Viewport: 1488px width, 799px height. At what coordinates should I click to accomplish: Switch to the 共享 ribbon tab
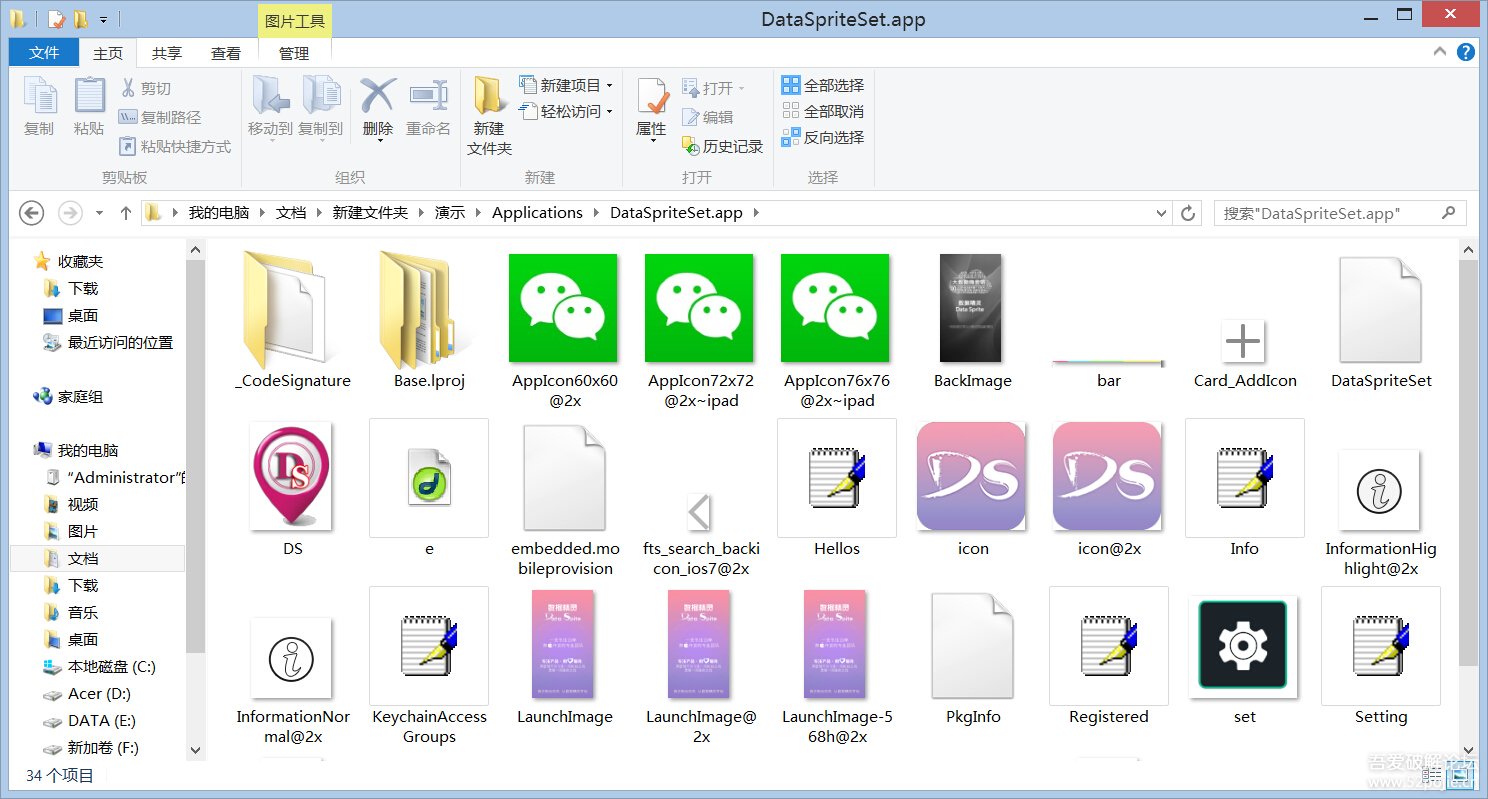(x=167, y=53)
